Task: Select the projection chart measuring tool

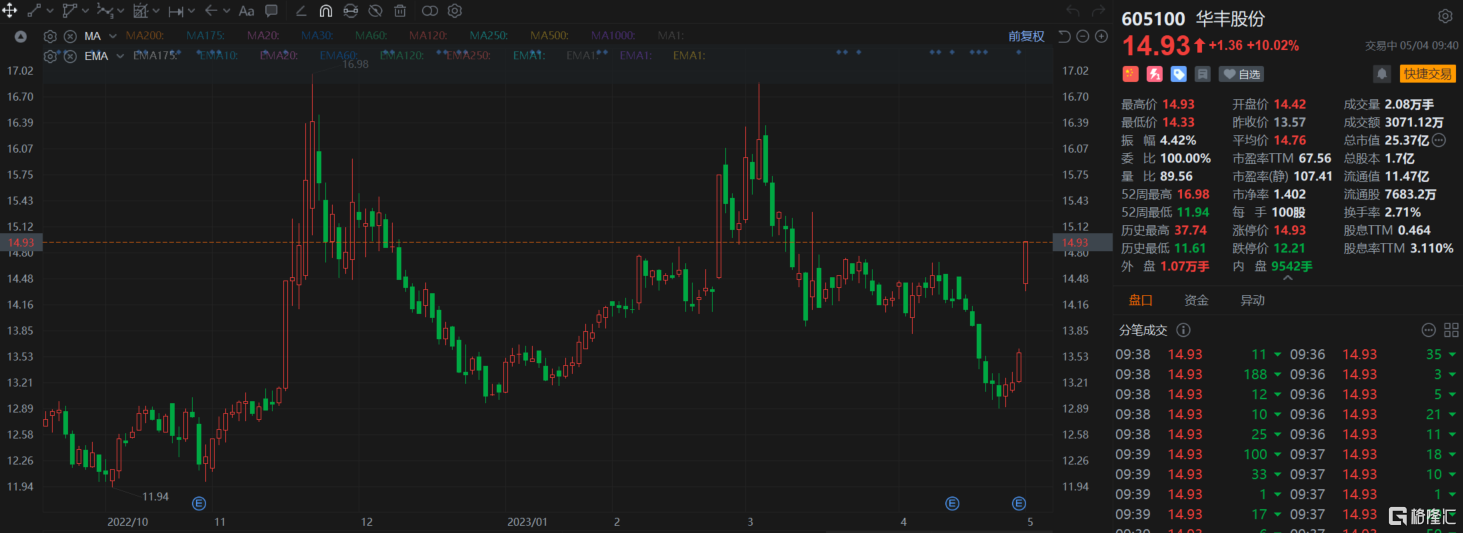Action: pyautogui.click(x=141, y=11)
